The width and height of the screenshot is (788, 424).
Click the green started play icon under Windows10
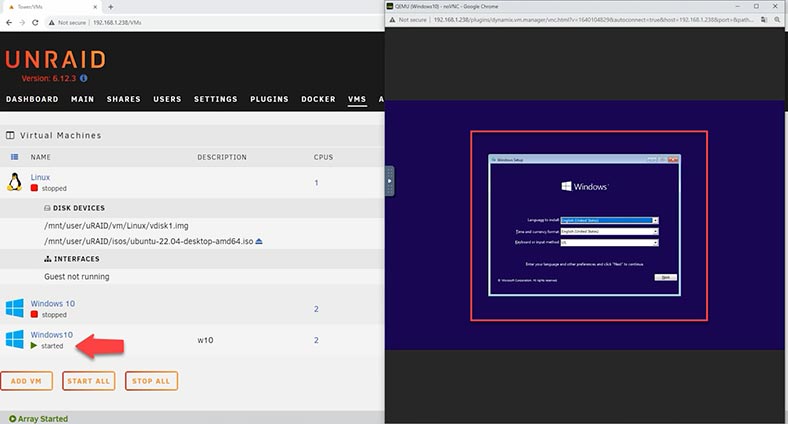34,346
